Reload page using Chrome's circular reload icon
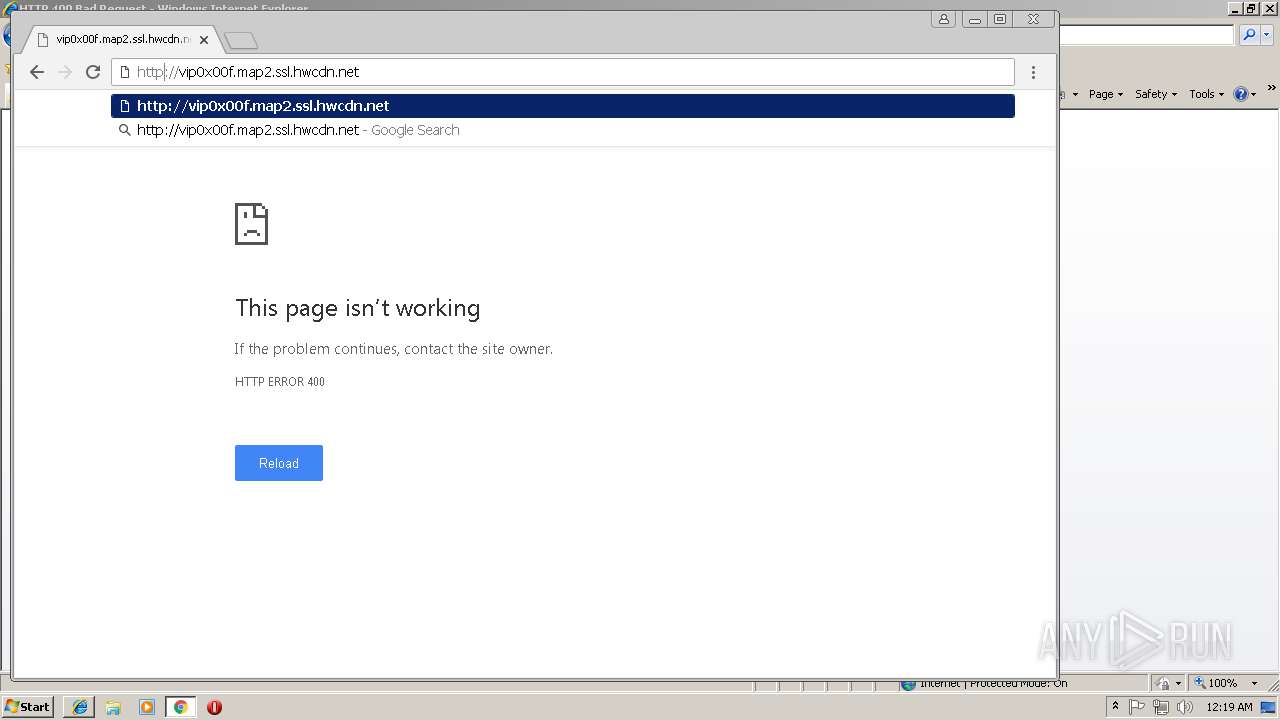The image size is (1280, 720). [93, 72]
